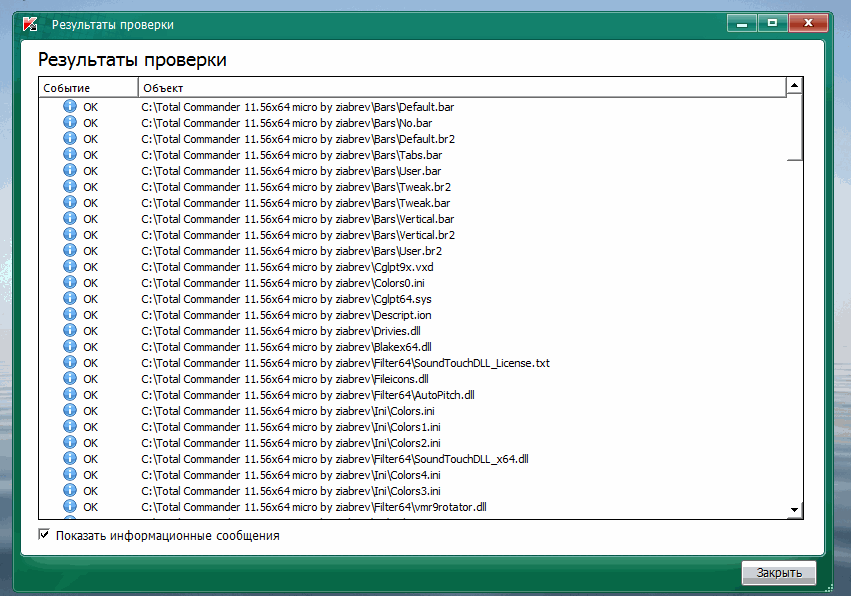Click the vertical scrollbar thumb
The height and width of the screenshot is (596, 851).
click(x=794, y=126)
